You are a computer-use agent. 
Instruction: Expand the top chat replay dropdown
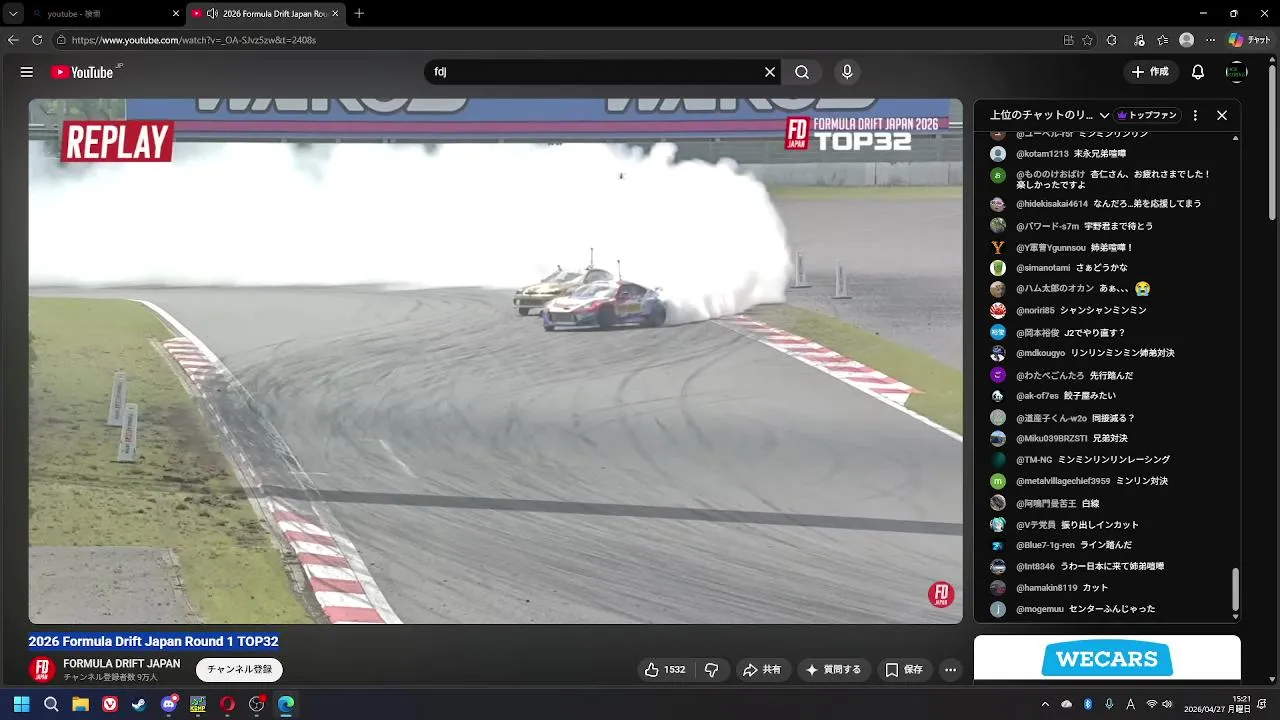pyautogui.click(x=1104, y=115)
